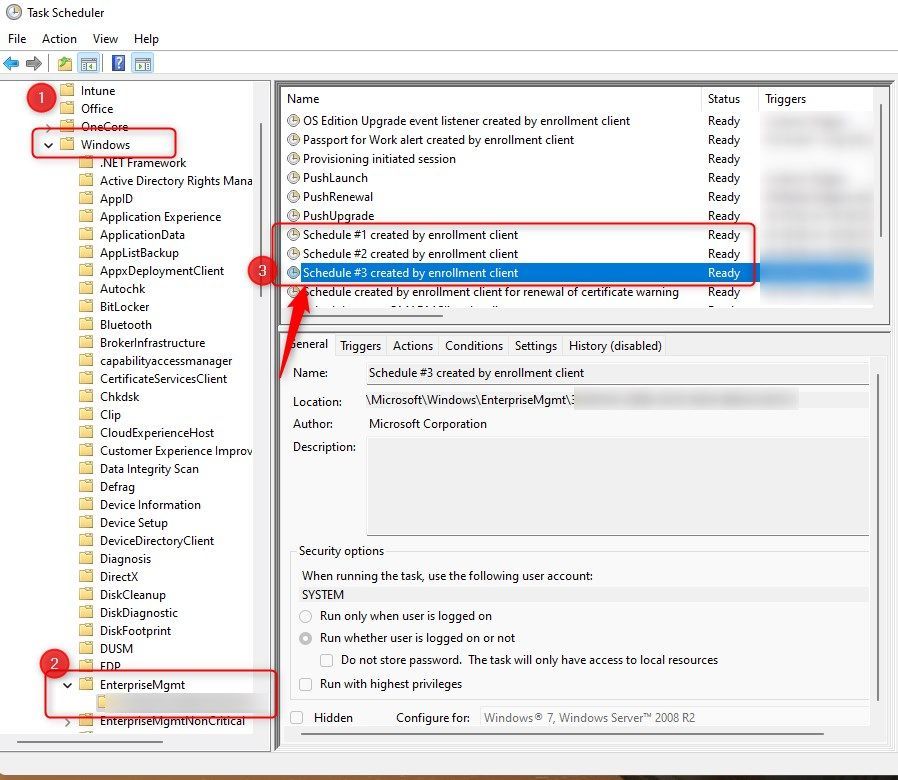Click the Up one level folder icon
The height and width of the screenshot is (780, 898).
(65, 63)
